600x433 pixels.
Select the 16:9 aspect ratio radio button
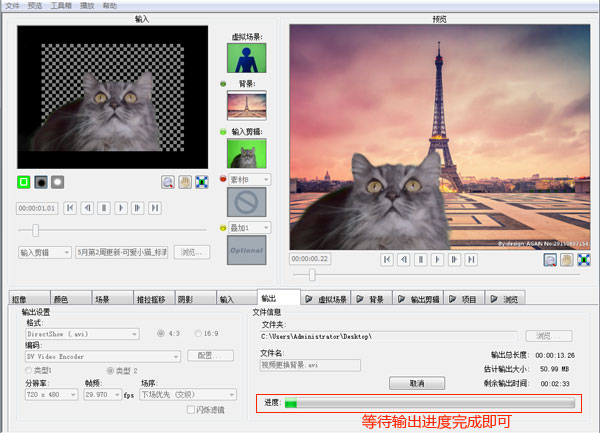(198, 334)
